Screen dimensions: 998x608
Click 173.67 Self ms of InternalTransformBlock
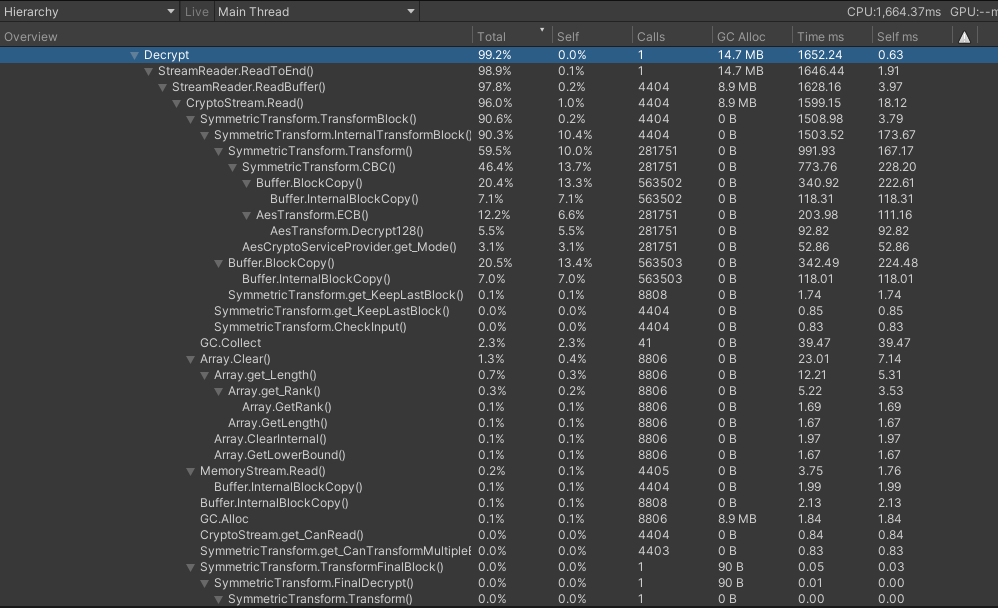click(897, 135)
